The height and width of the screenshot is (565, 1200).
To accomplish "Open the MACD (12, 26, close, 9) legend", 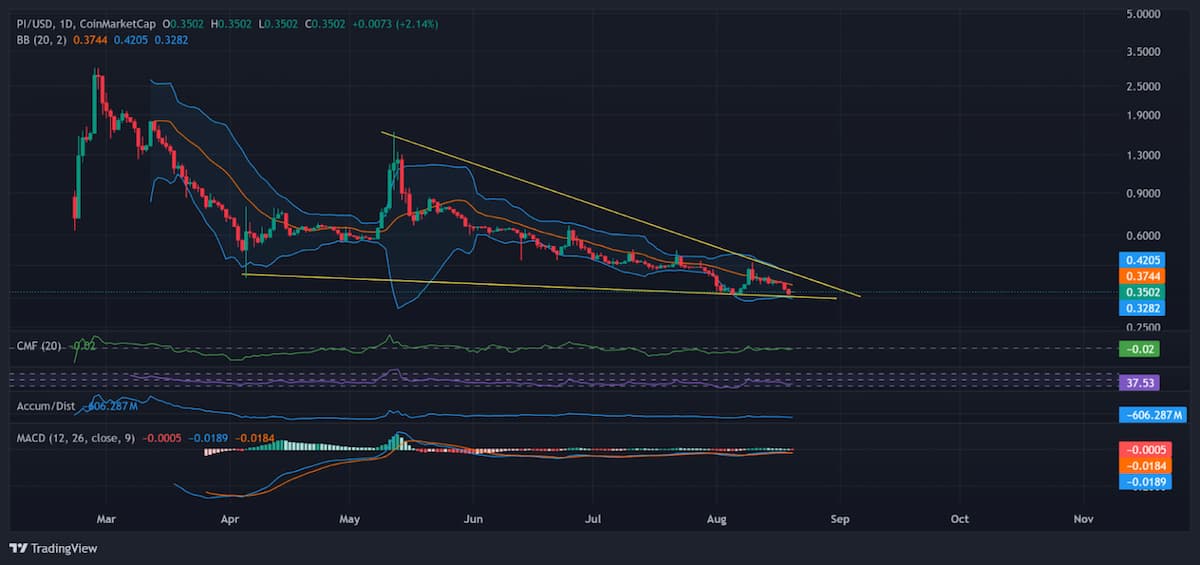I will [77, 438].
